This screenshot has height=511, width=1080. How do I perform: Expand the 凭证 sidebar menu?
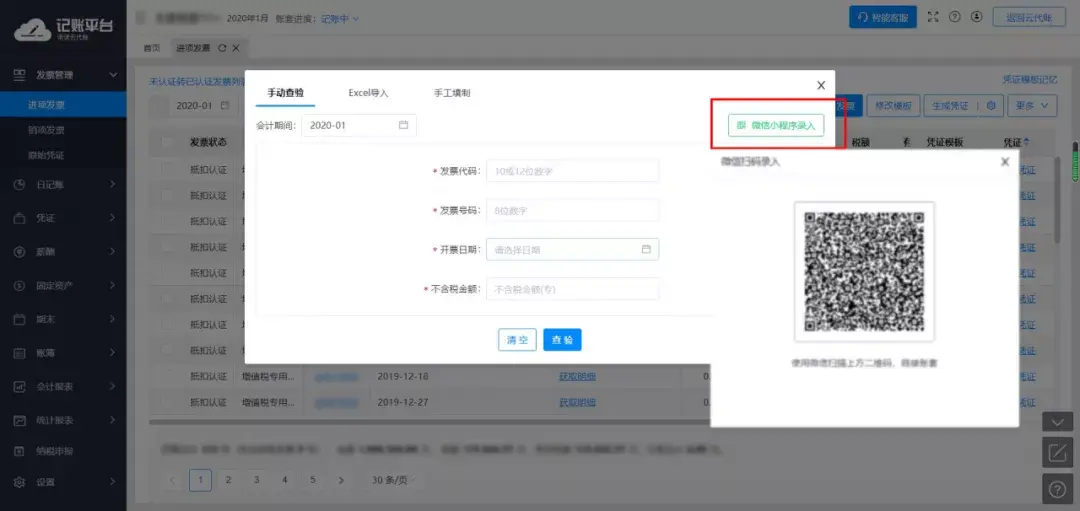(63, 218)
